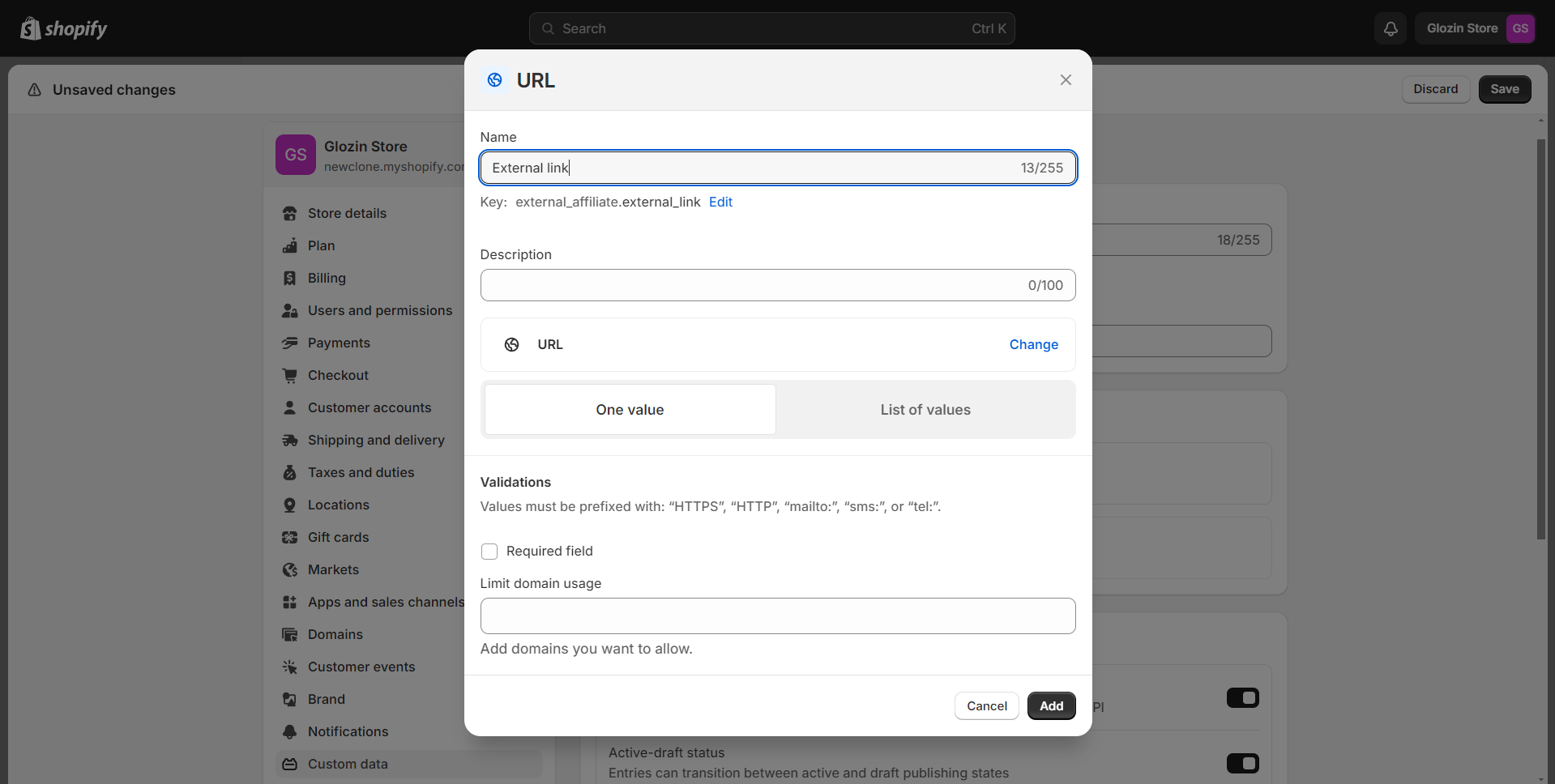
Task: Click the Customer accounts person icon
Action: click(x=289, y=408)
